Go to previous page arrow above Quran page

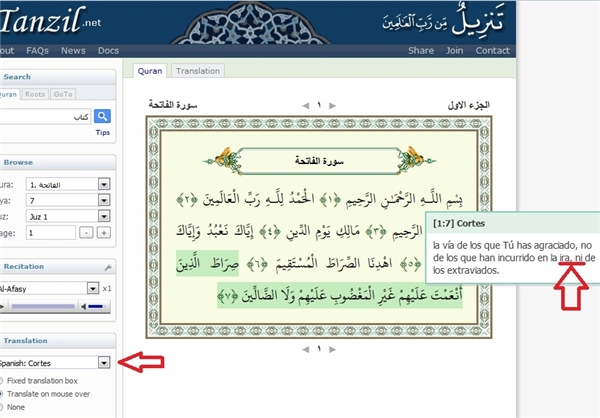pyautogui.click(x=305, y=105)
